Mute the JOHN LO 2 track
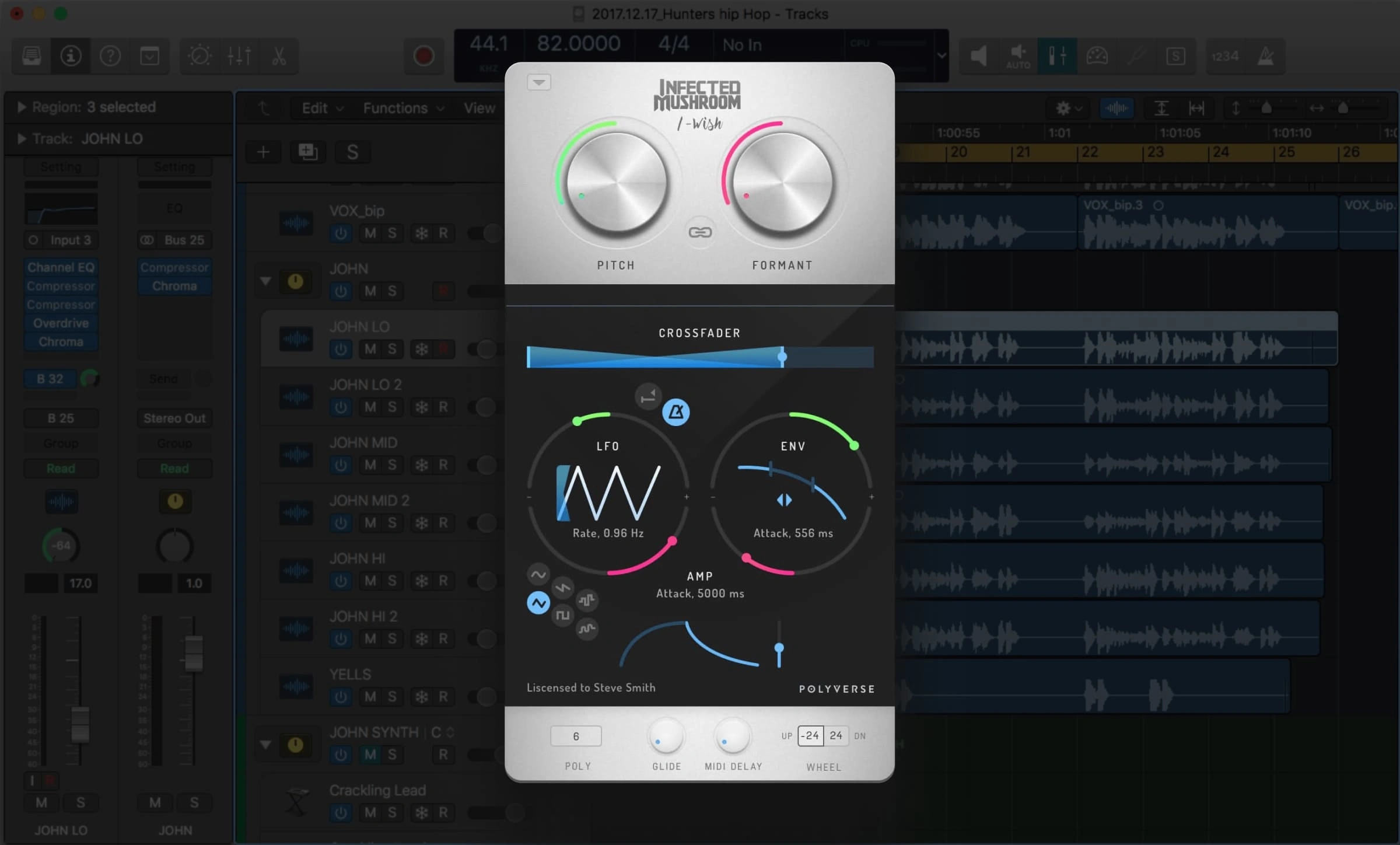 [x=370, y=407]
